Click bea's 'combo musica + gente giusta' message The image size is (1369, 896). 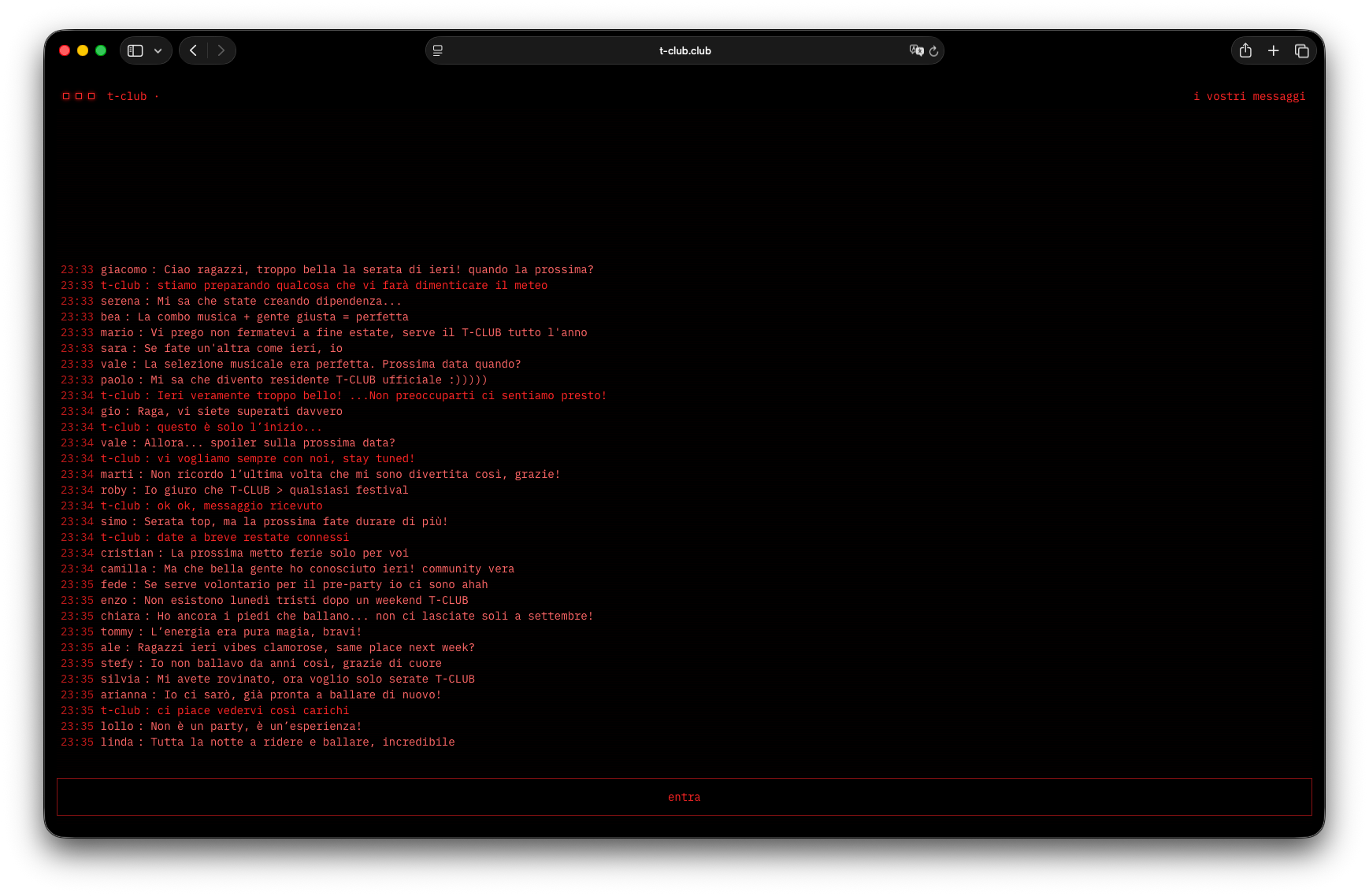pyautogui.click(x=235, y=317)
